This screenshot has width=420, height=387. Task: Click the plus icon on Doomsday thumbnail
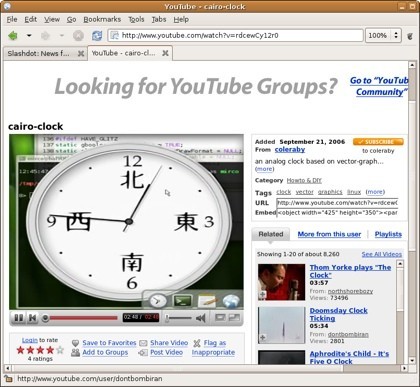click(263, 338)
